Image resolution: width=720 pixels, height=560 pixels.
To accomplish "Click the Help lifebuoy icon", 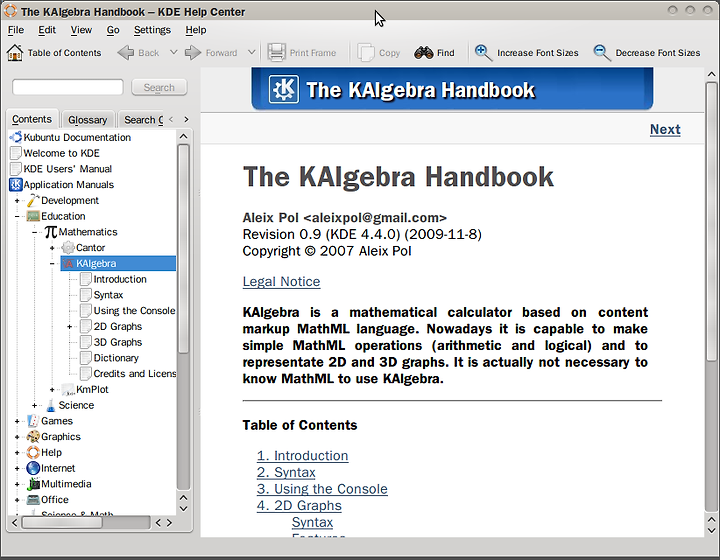I will tap(33, 453).
